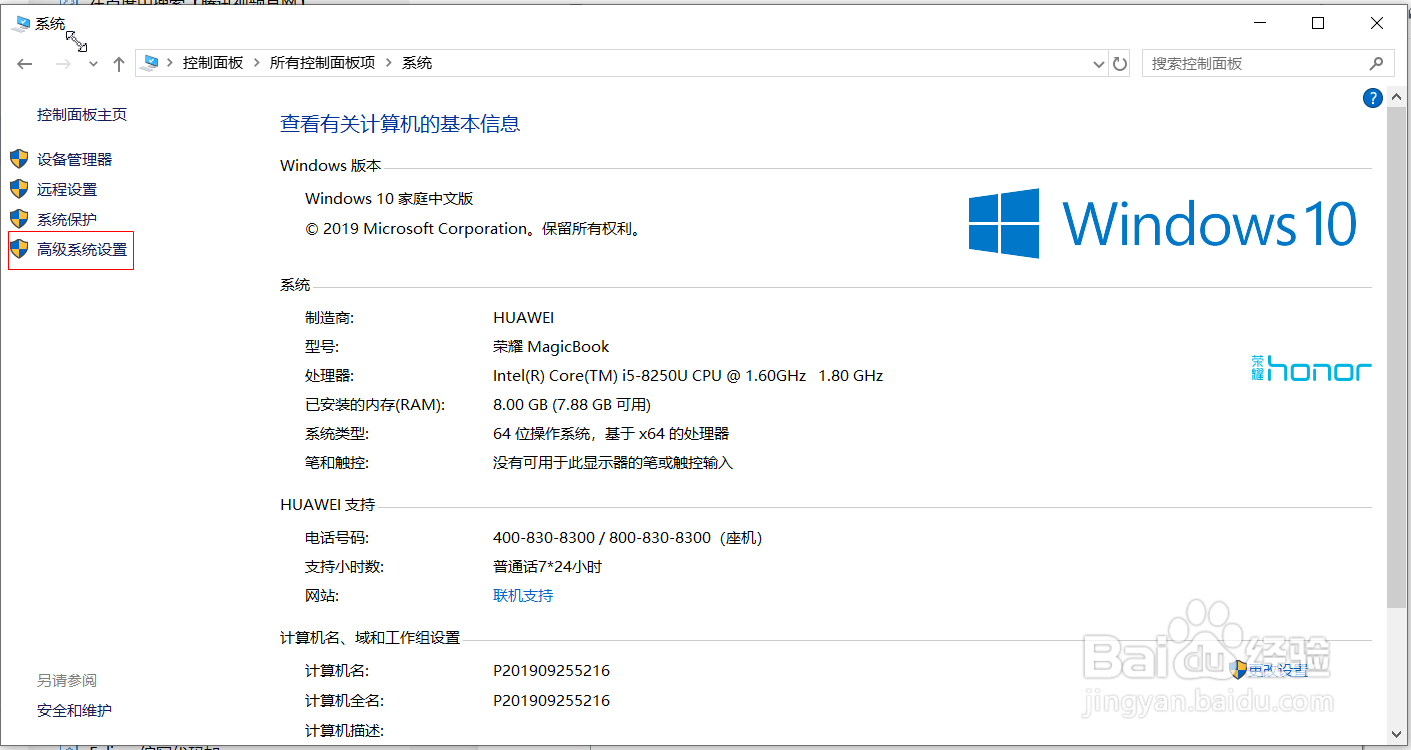Viewport: 1411px width, 750px height.
Task: Click the search magnifier icon
Action: point(1376,64)
